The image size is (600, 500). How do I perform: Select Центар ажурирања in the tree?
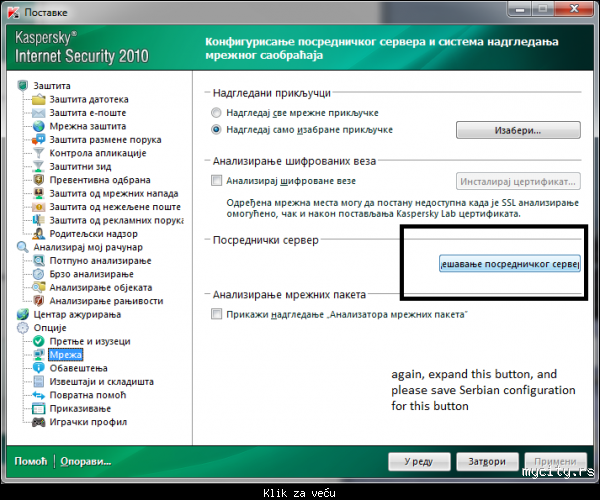77,314
